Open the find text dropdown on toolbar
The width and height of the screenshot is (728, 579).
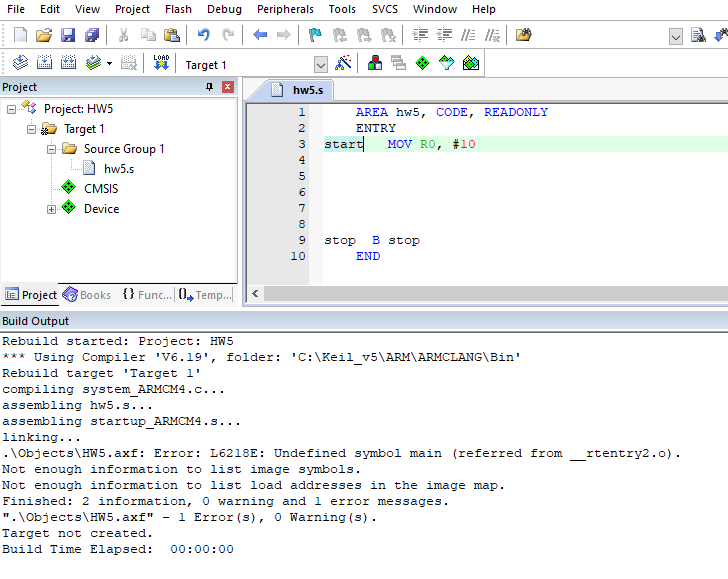coord(676,36)
